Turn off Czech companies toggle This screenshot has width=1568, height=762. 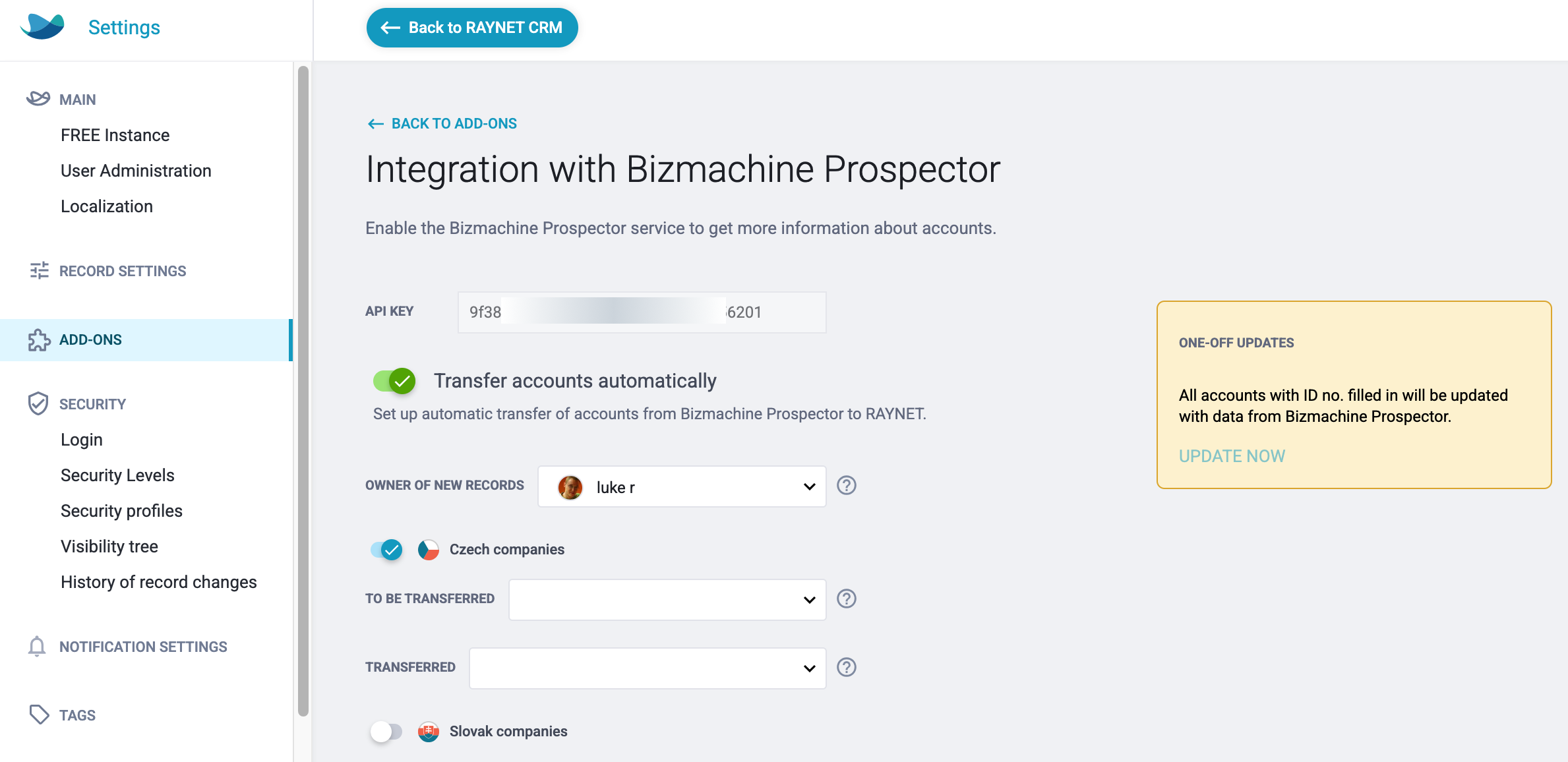click(386, 549)
